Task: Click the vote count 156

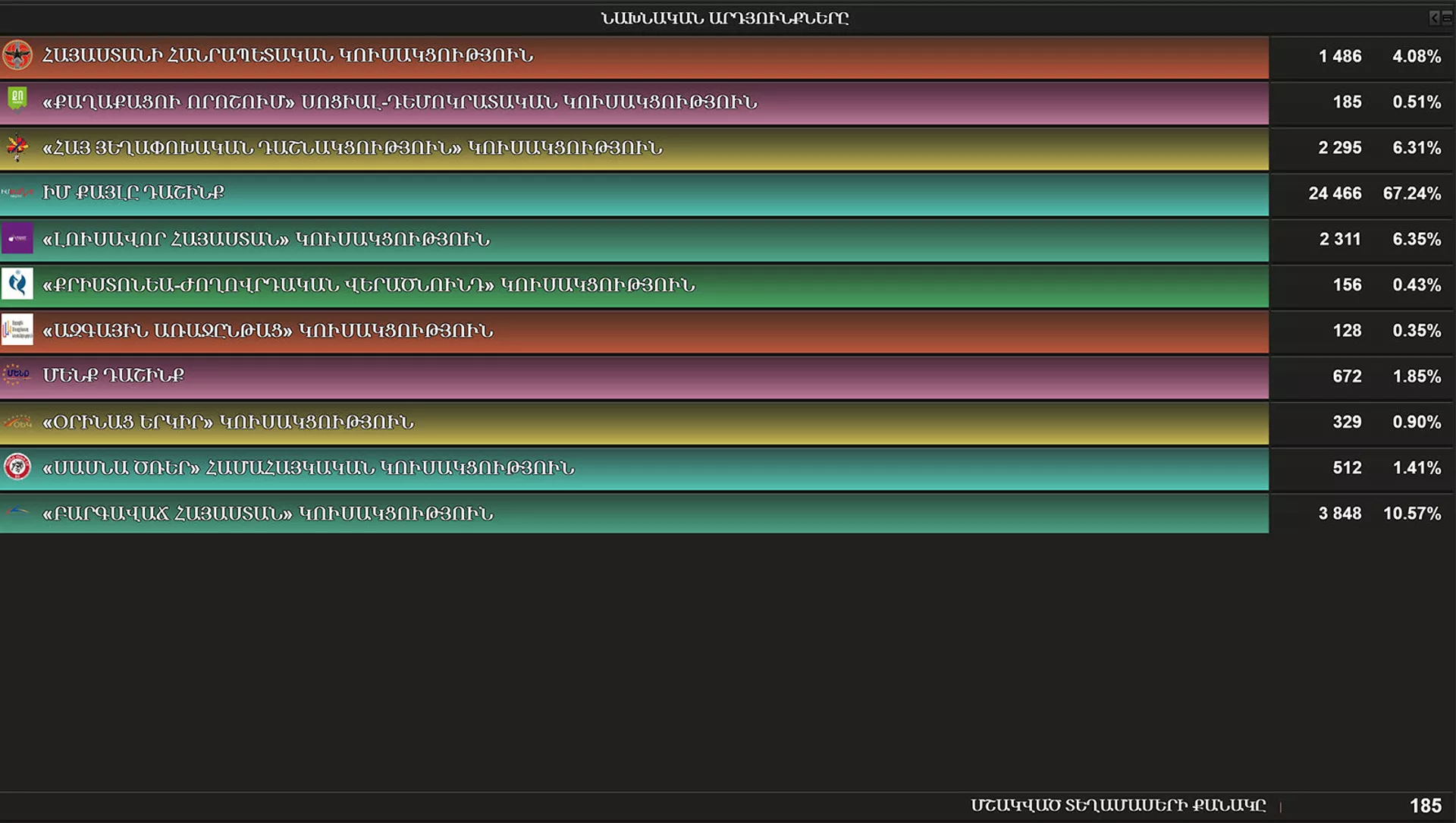Action: (x=1347, y=284)
